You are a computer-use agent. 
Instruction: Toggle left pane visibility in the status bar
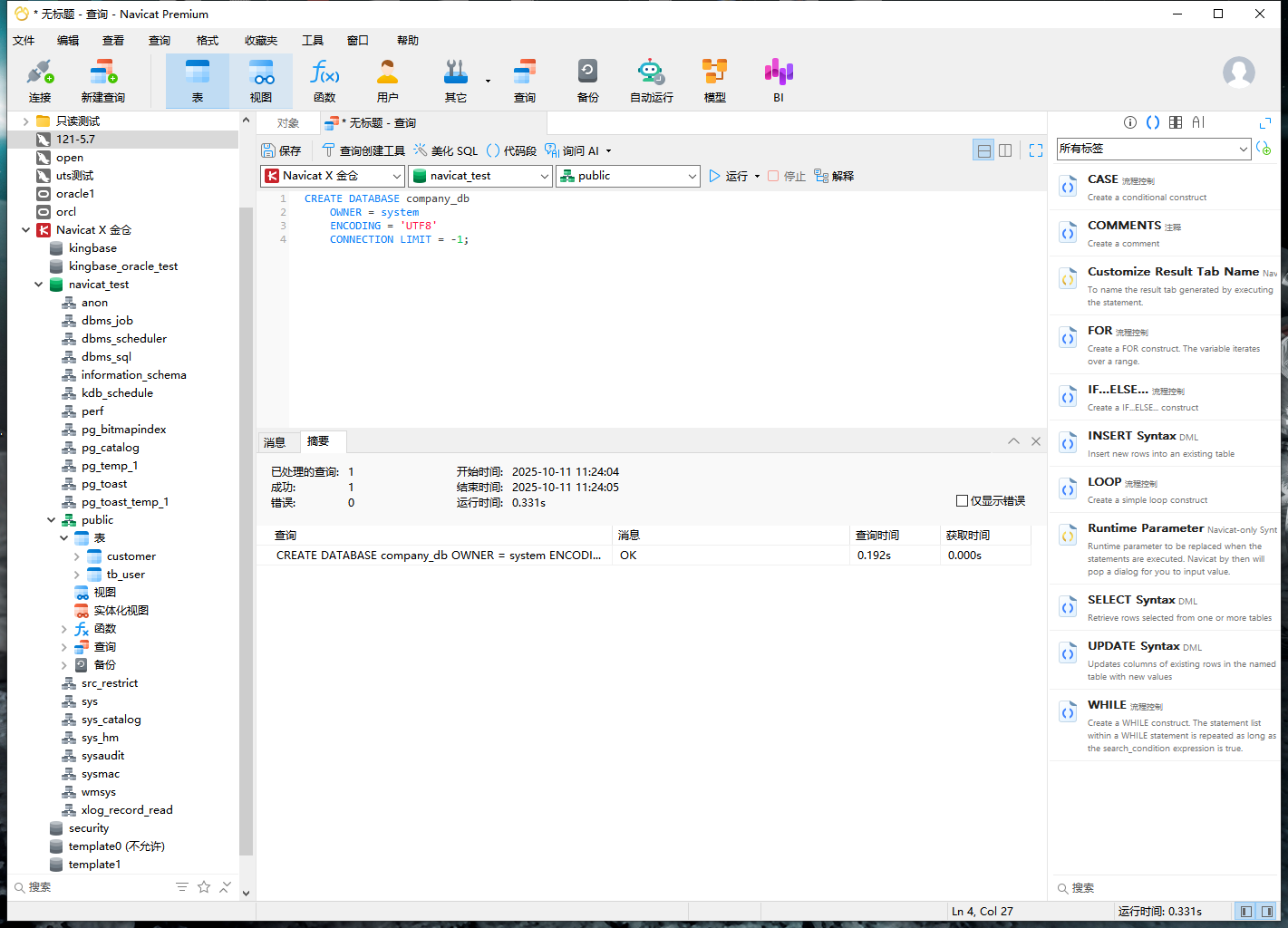[1246, 911]
